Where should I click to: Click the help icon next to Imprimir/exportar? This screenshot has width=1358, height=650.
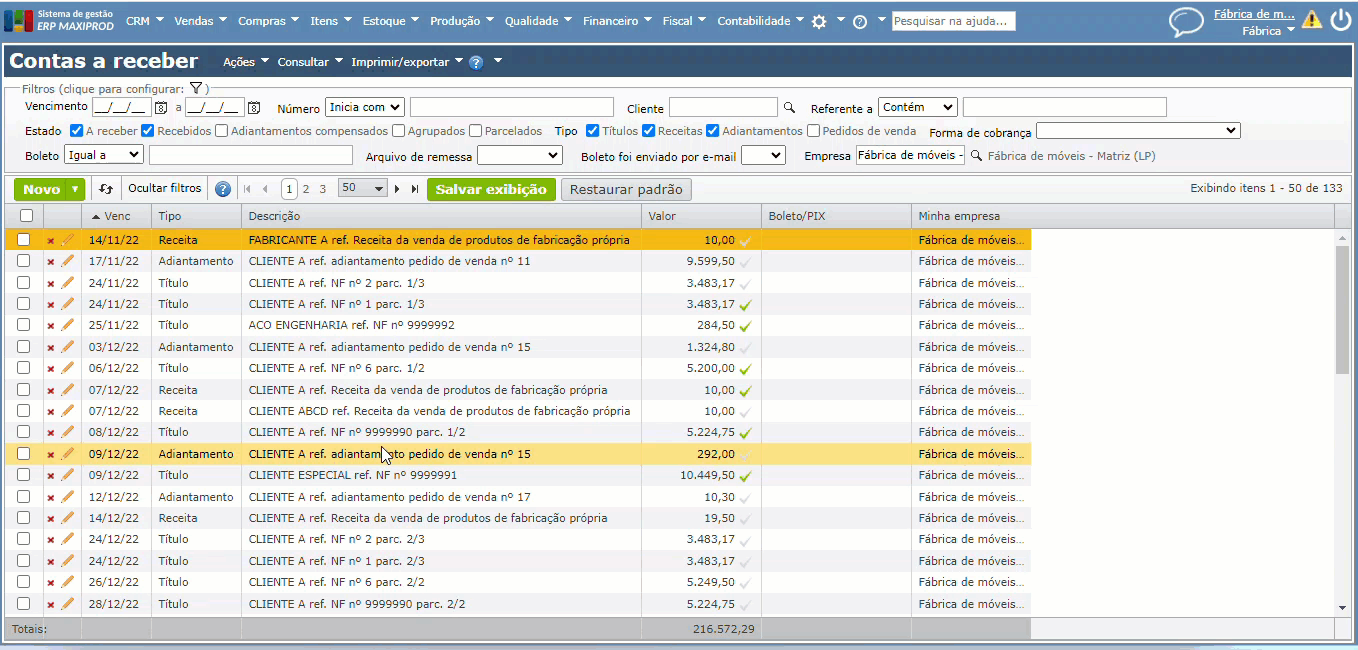pos(476,62)
